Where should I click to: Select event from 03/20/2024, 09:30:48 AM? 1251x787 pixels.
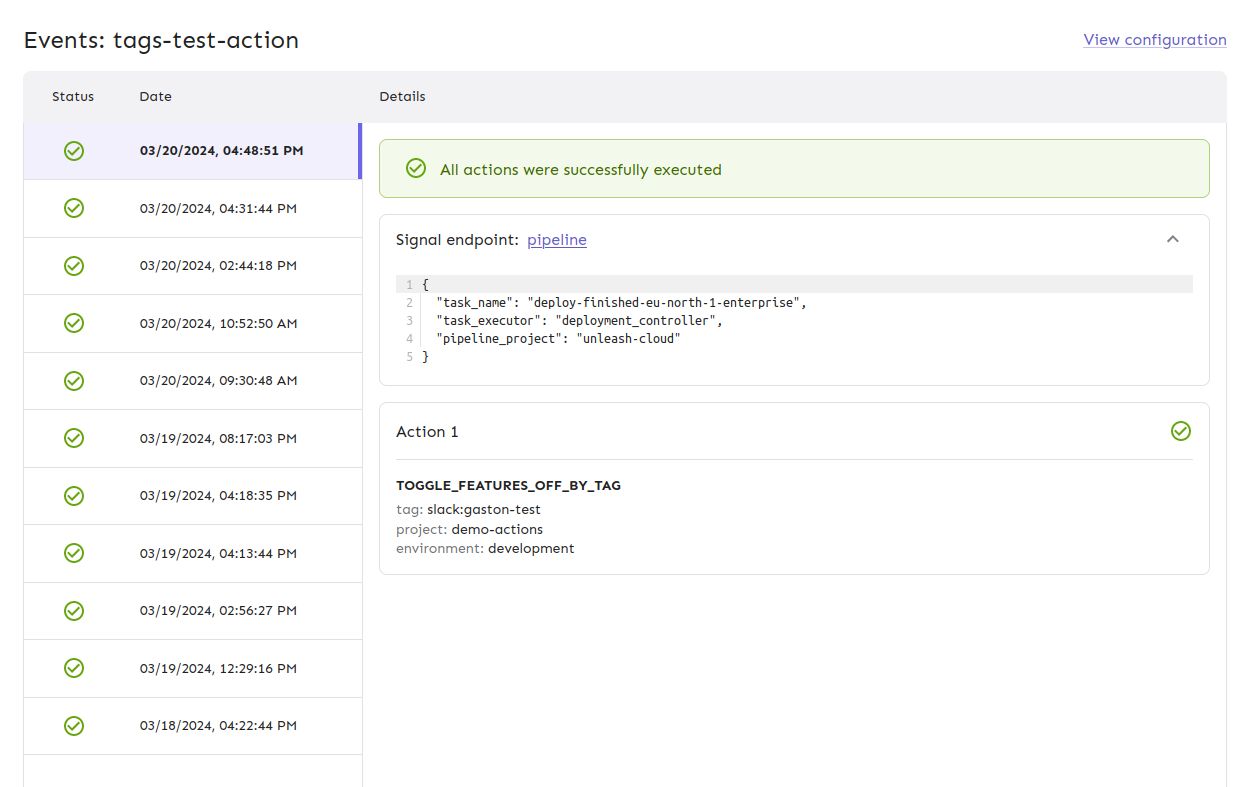[218, 381]
